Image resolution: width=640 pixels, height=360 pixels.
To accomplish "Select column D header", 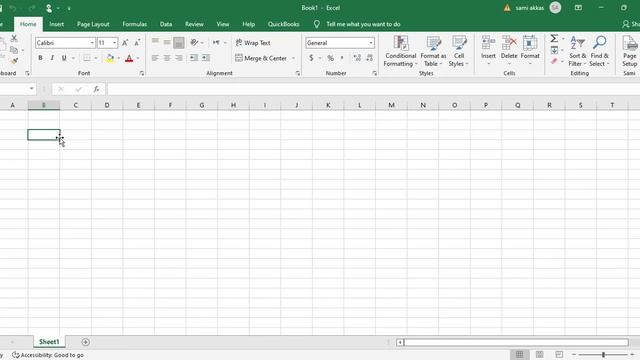I will [x=107, y=105].
